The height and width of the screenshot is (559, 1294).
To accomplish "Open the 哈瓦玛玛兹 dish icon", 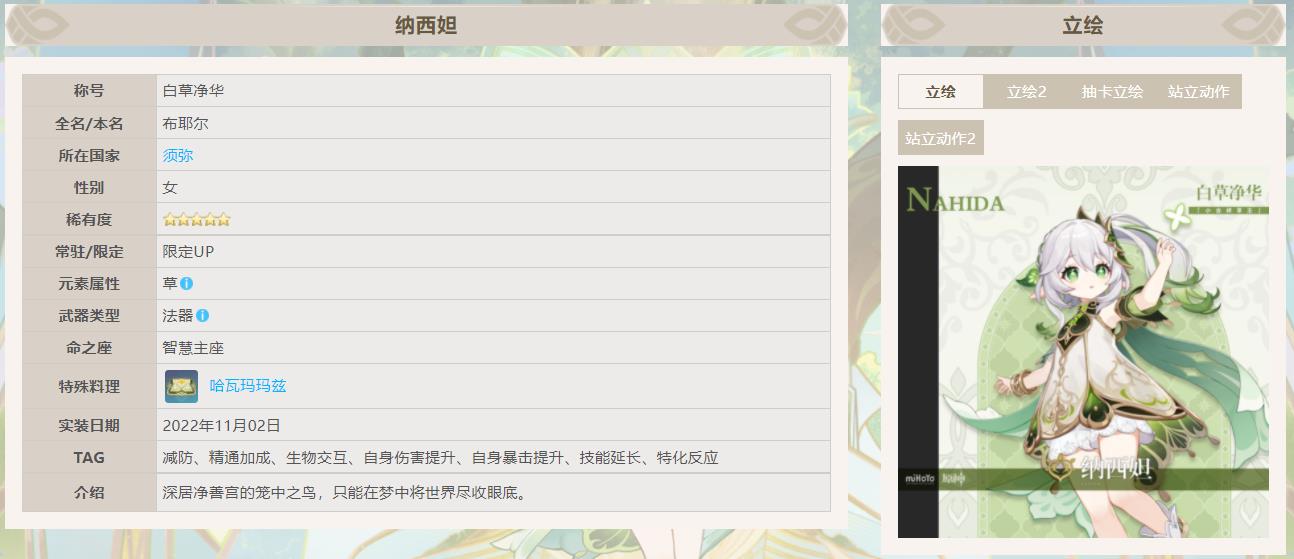I will [x=181, y=386].
